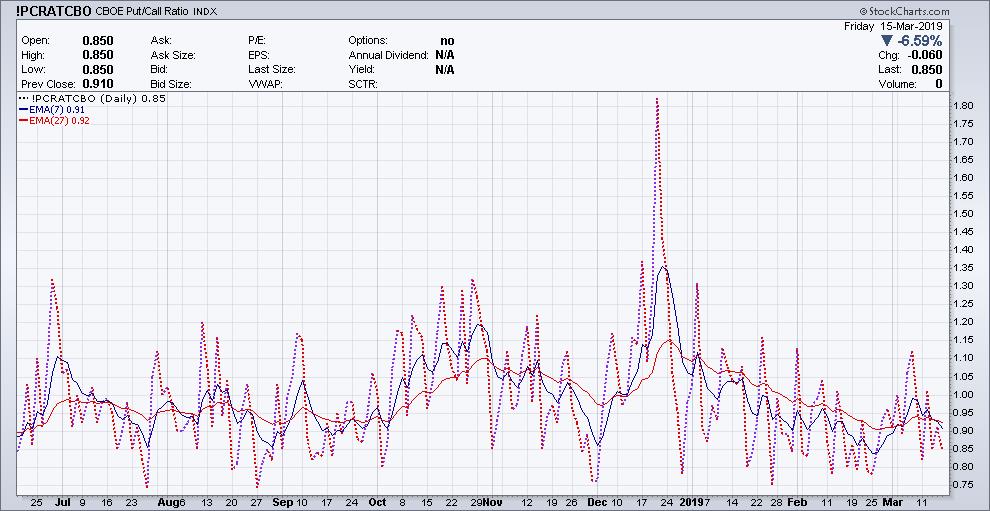This screenshot has width=990, height=511.
Task: Click the blue EMA(7) legend line marker
Action: 24,110
